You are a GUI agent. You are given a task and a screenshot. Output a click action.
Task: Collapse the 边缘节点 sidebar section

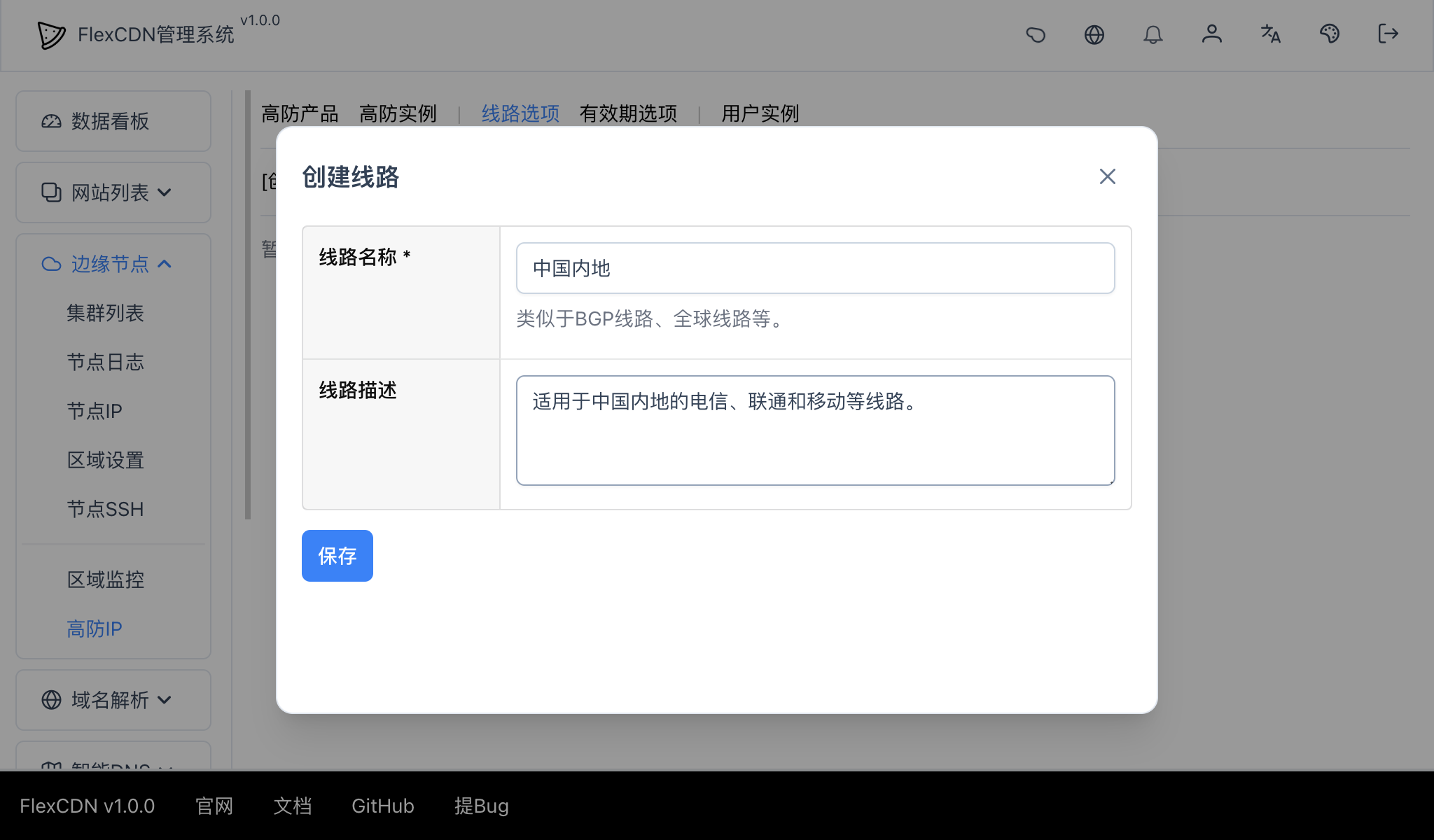click(x=110, y=264)
